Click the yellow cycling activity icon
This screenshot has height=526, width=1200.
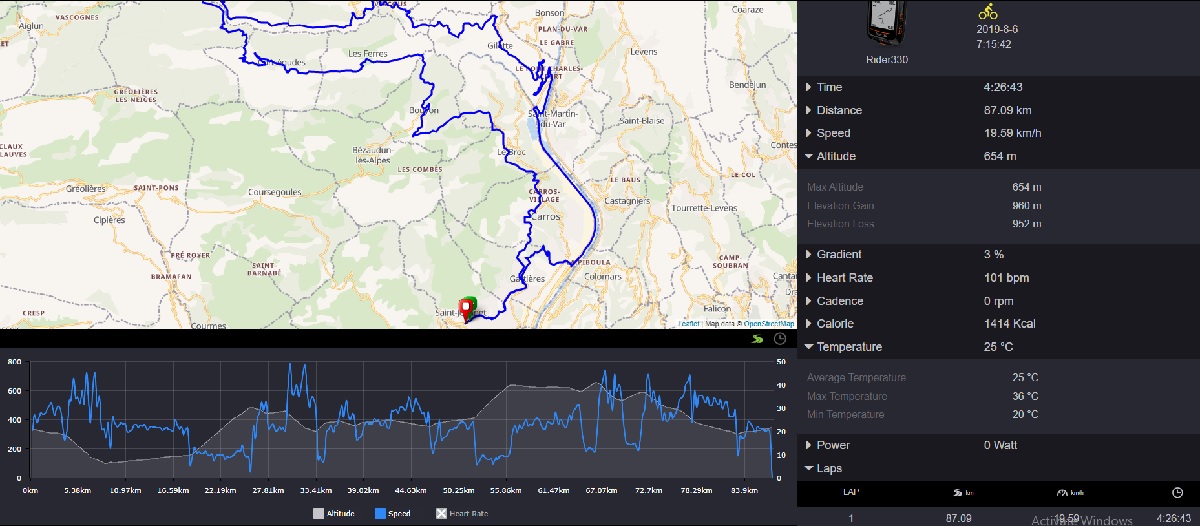(x=988, y=12)
